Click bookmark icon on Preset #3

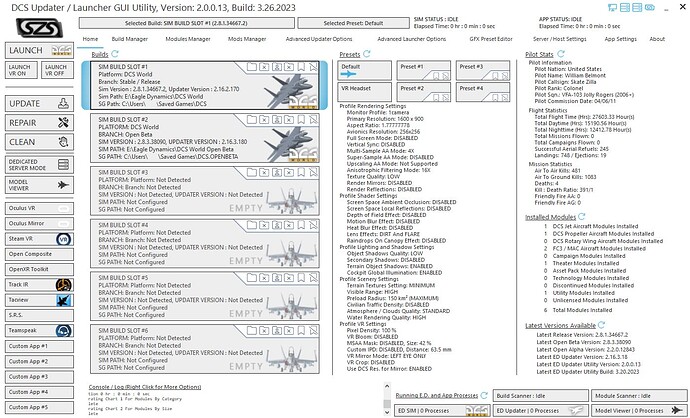(x=495, y=76)
